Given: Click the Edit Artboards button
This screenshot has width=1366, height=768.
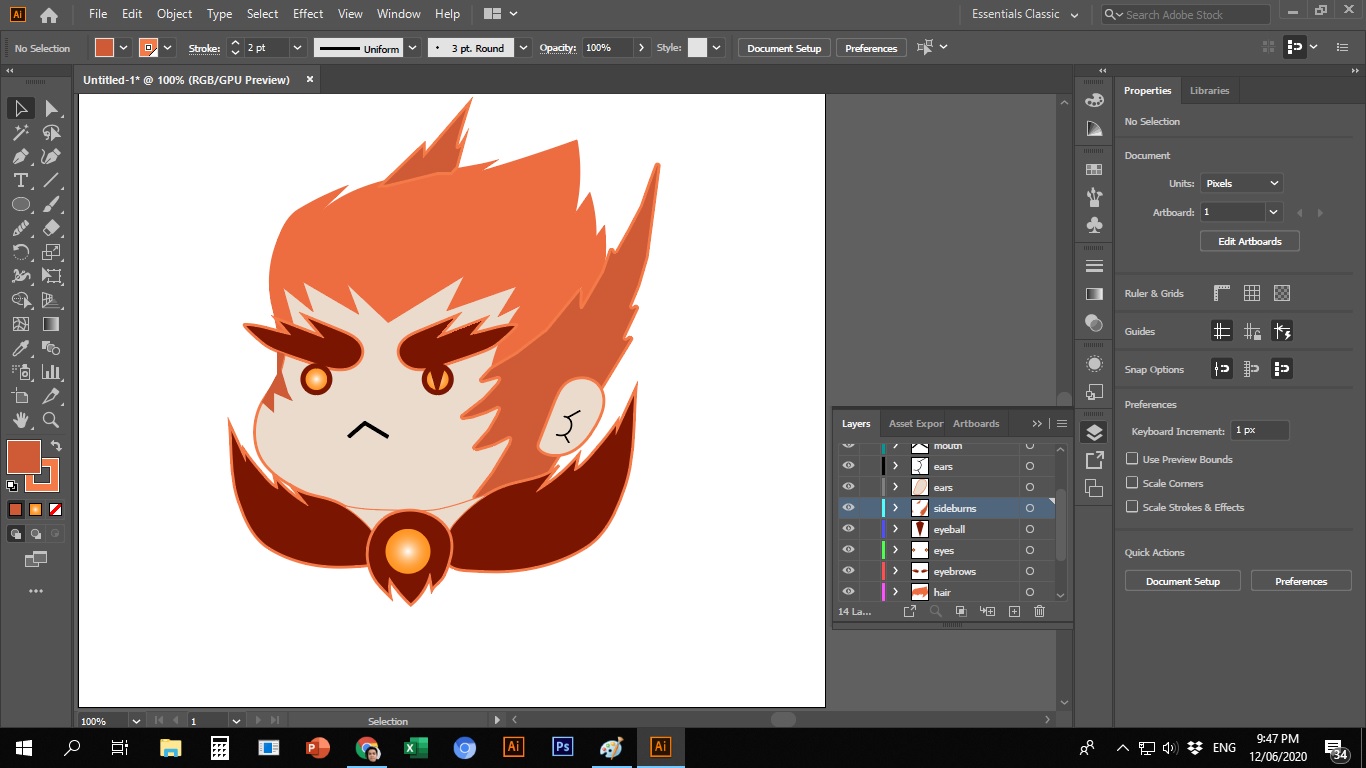Looking at the screenshot, I should tap(1250, 241).
